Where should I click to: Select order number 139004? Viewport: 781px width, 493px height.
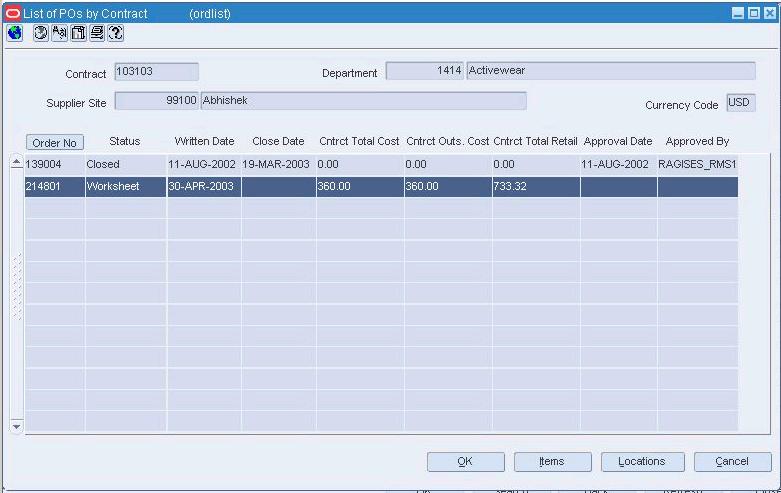(x=55, y=164)
